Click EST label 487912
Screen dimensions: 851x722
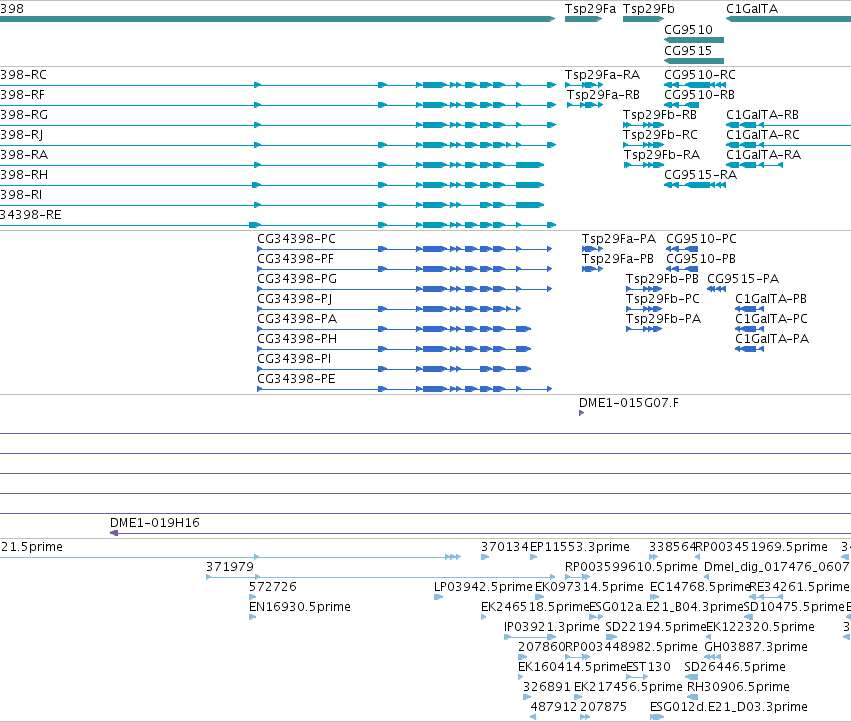554,707
